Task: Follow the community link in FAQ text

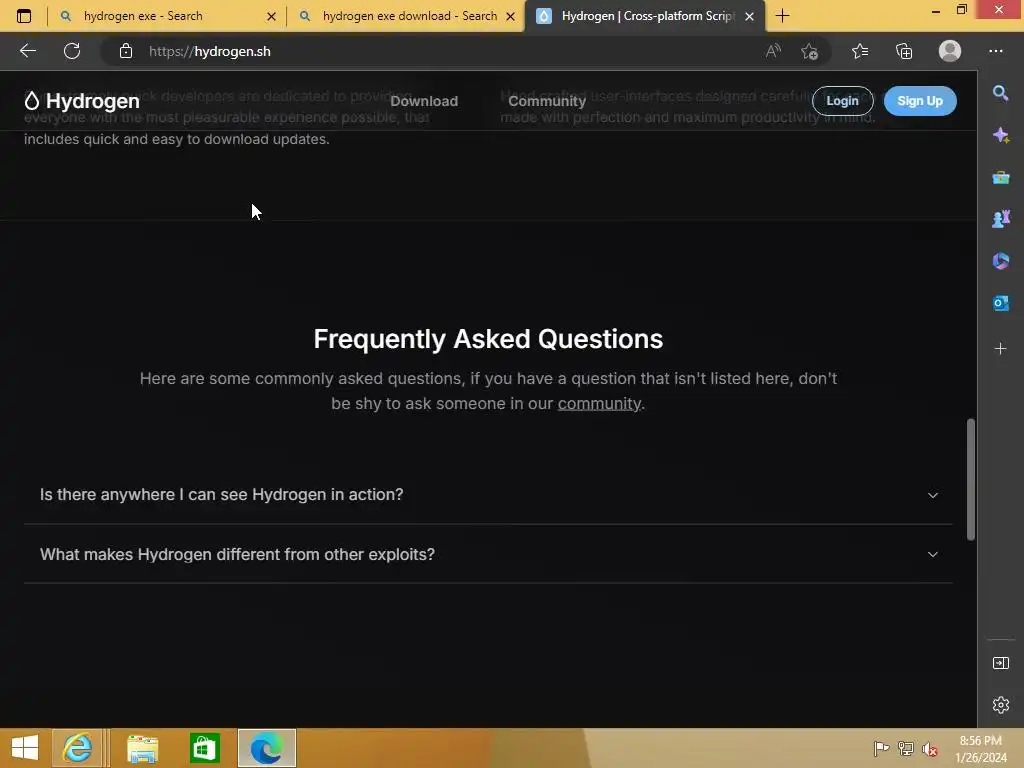Action: [599, 404]
